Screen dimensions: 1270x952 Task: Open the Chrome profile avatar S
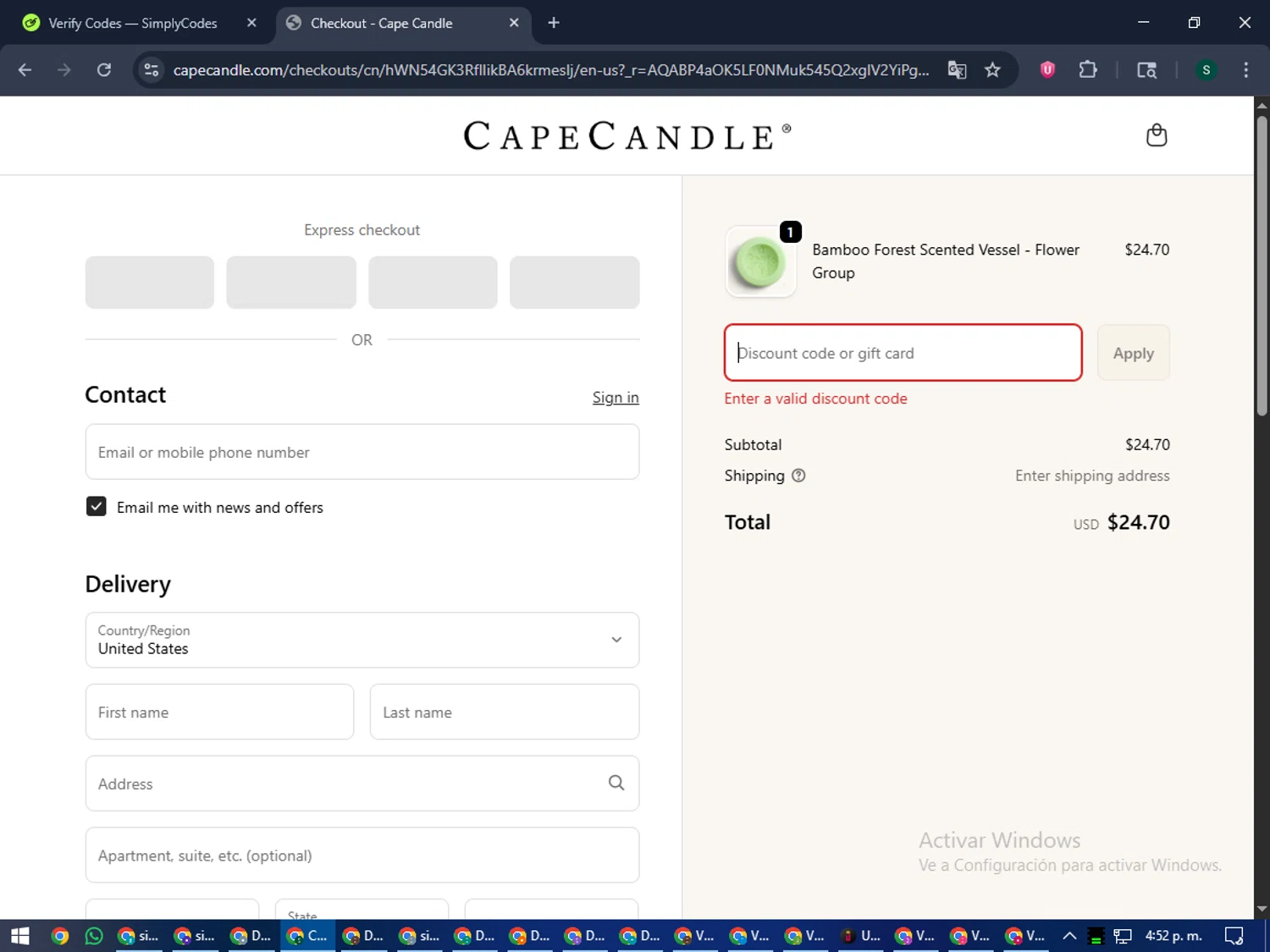[1206, 70]
